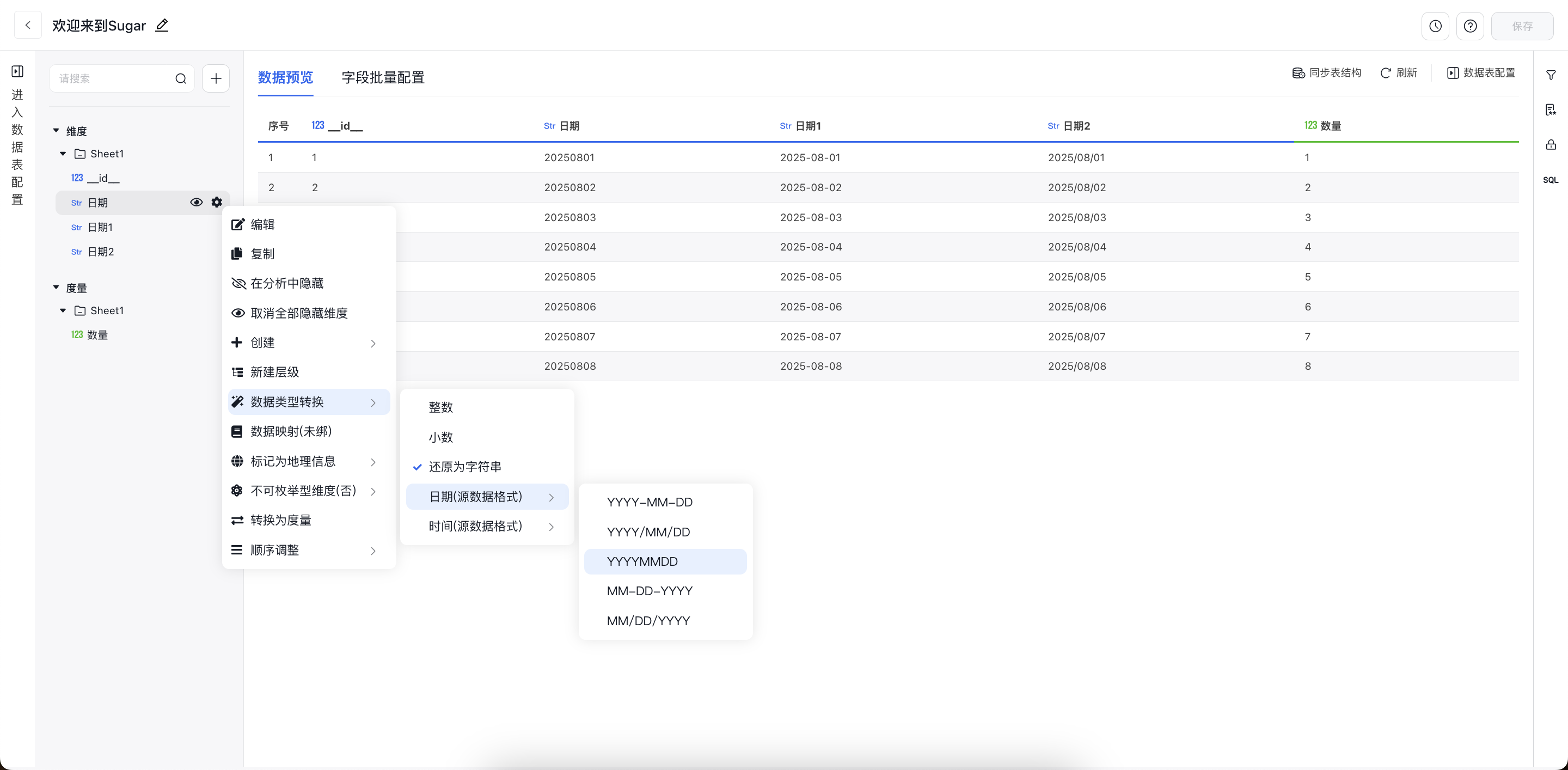
Task: Click 同步表结构 button
Action: 1326,73
